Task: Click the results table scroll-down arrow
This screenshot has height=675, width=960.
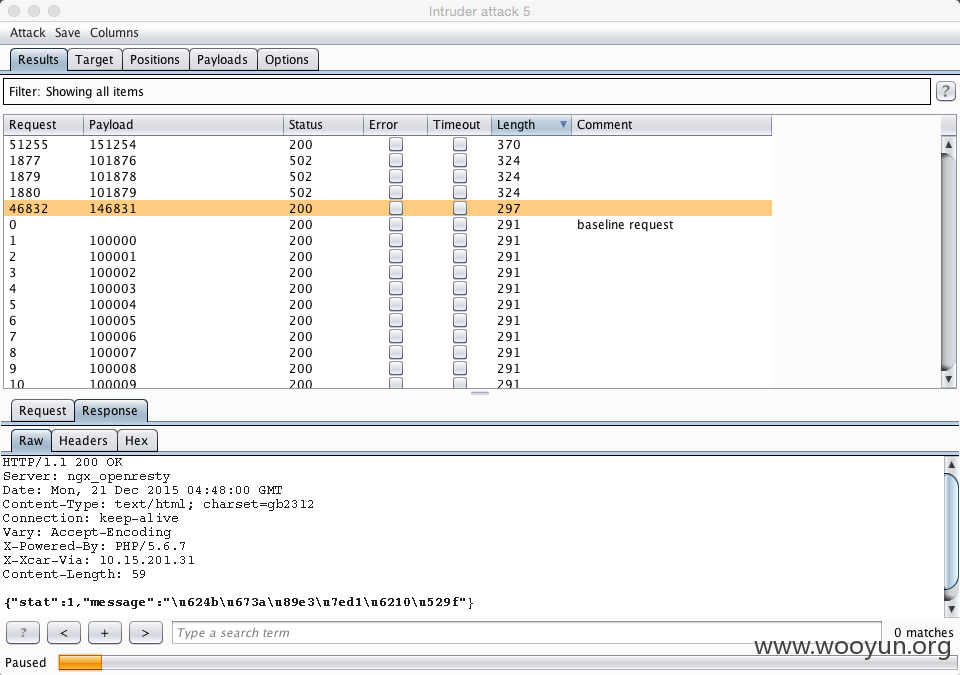Action: 948,379
